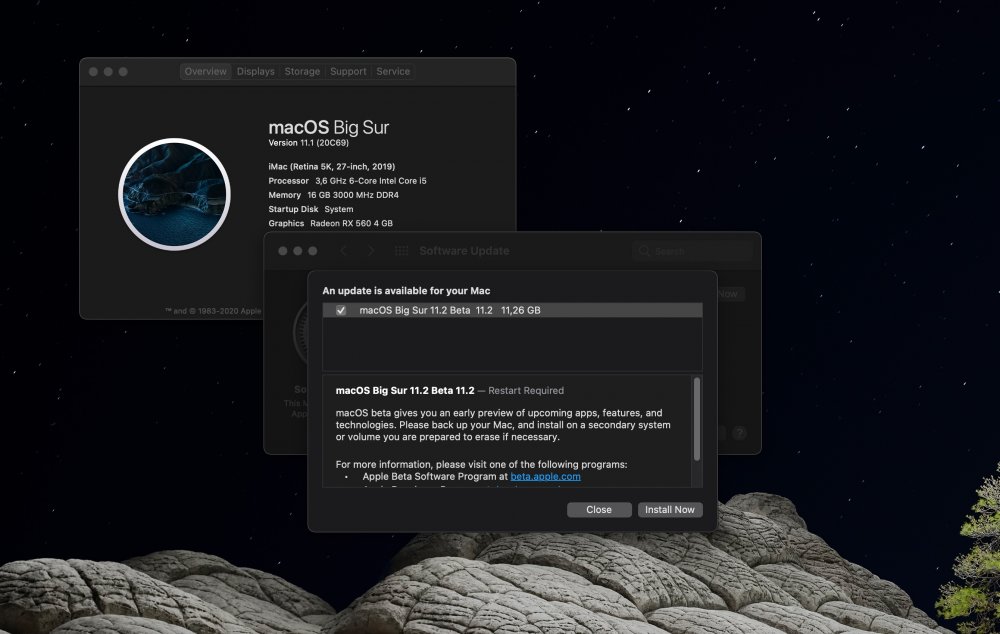
Task: Select the Support tab
Action: point(348,71)
